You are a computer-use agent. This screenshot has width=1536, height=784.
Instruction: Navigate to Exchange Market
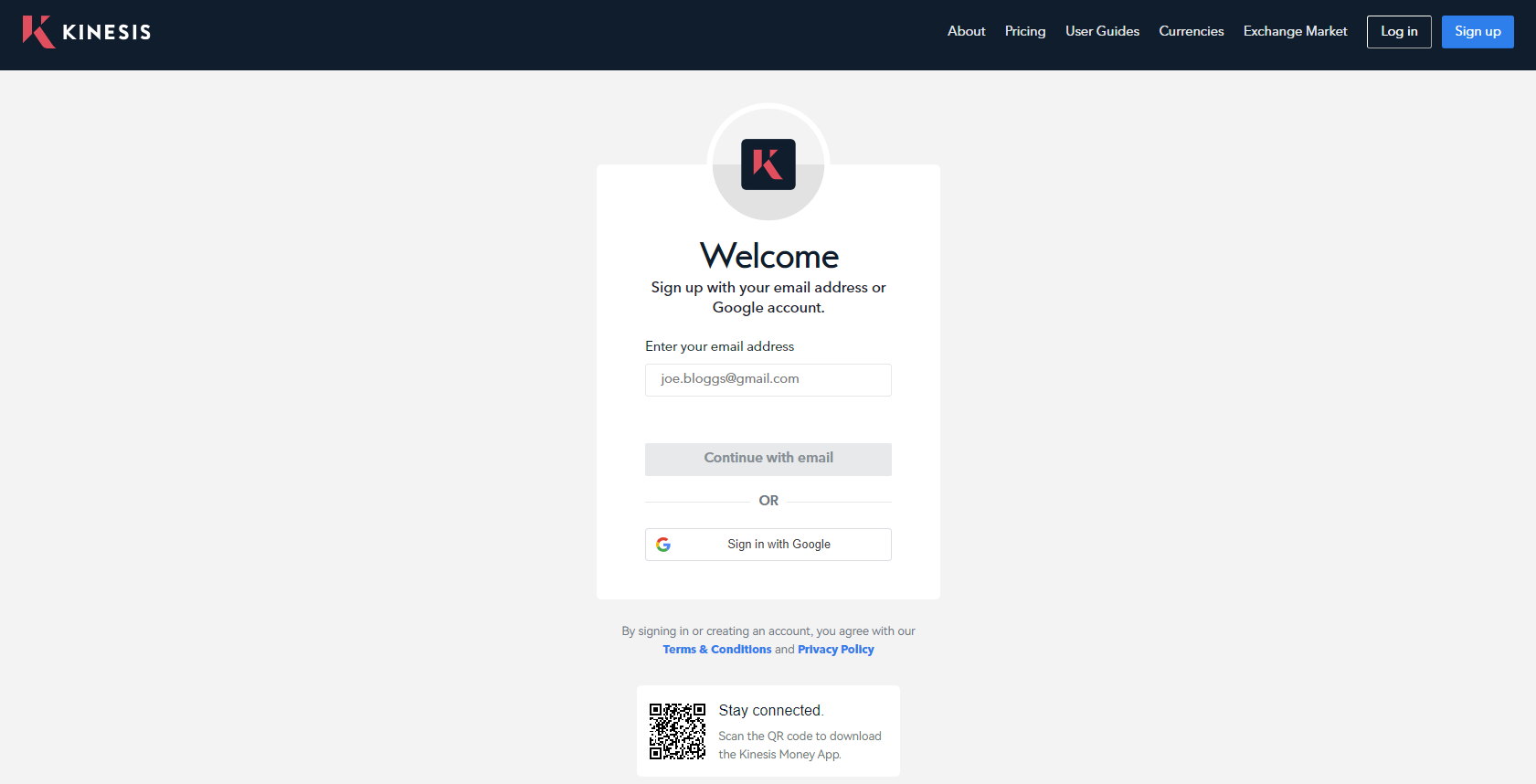1295,31
